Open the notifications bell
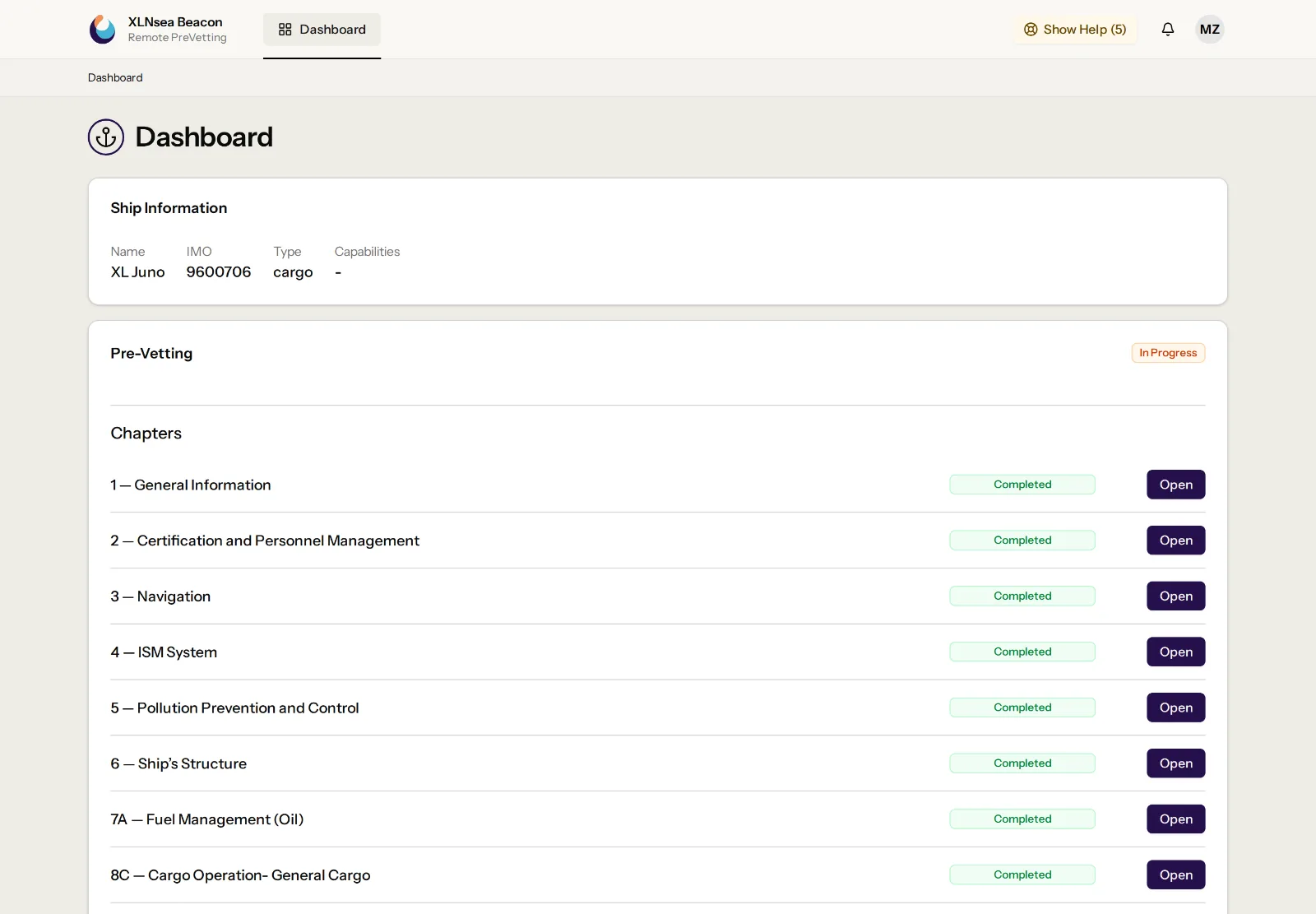This screenshot has height=914, width=1316. pos(1168,30)
